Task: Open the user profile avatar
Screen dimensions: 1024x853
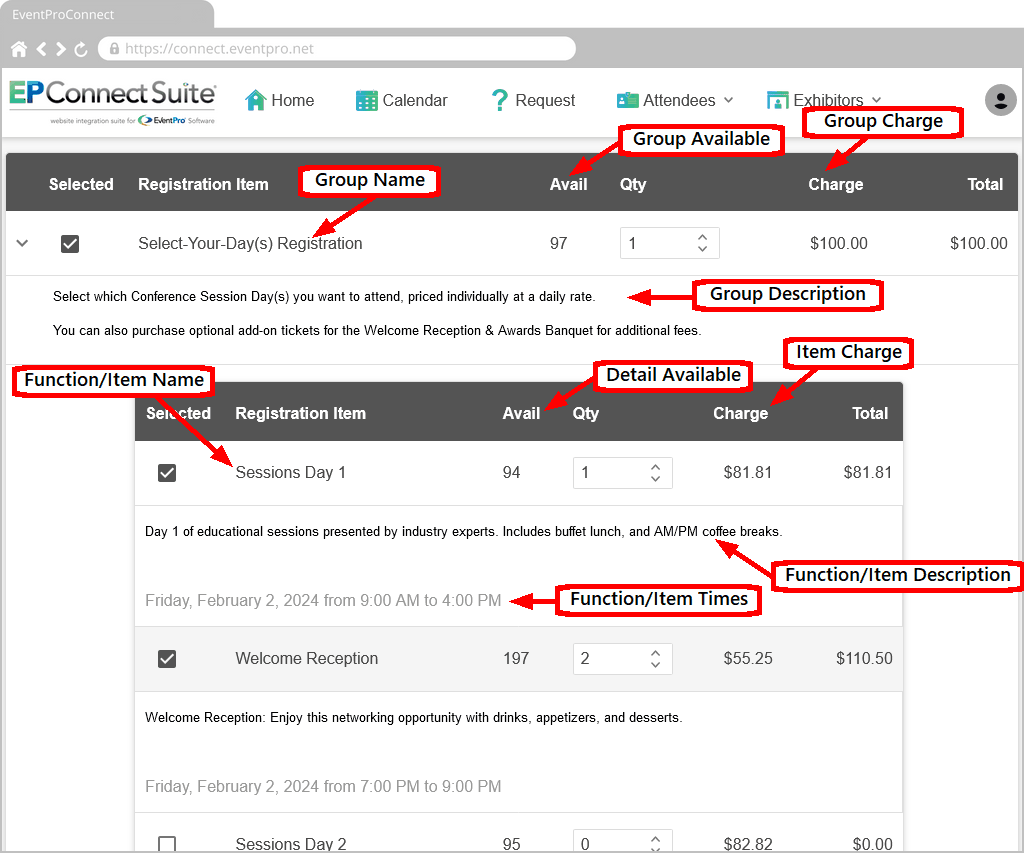Action: tap(1000, 100)
